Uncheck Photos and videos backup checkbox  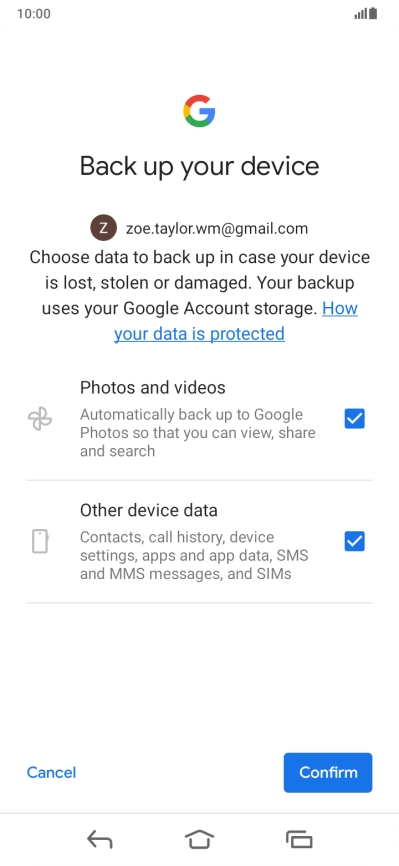pyautogui.click(x=355, y=419)
